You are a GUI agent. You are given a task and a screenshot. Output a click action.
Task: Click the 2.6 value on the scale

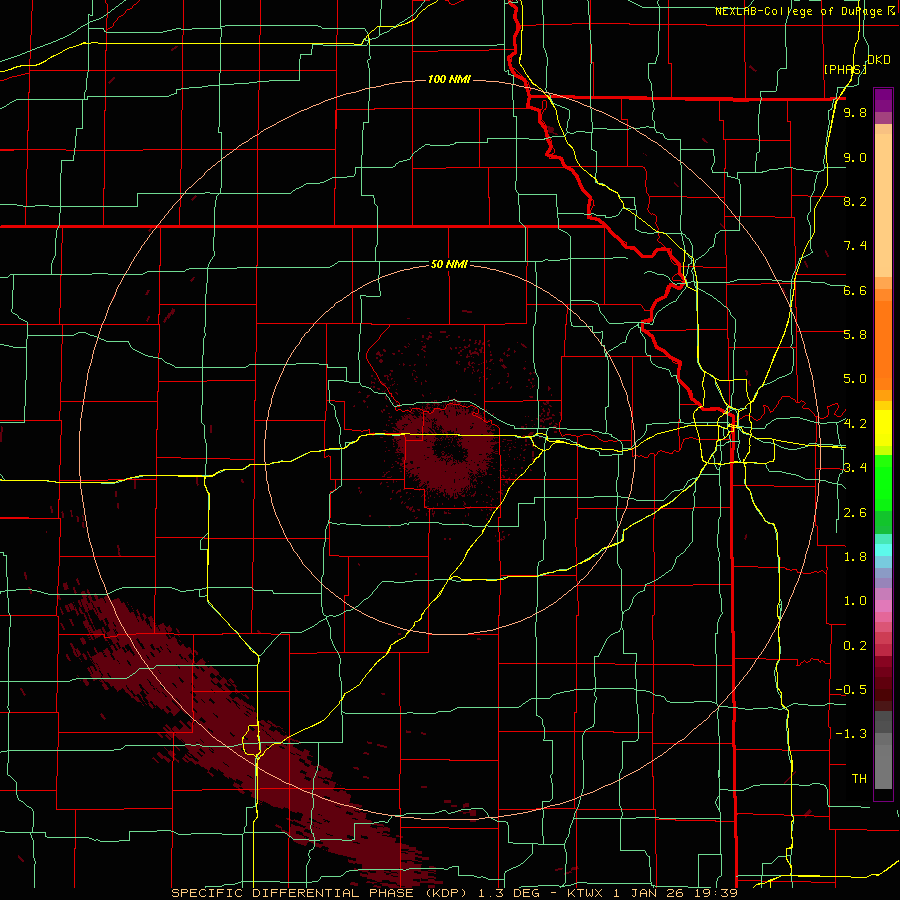(x=855, y=513)
